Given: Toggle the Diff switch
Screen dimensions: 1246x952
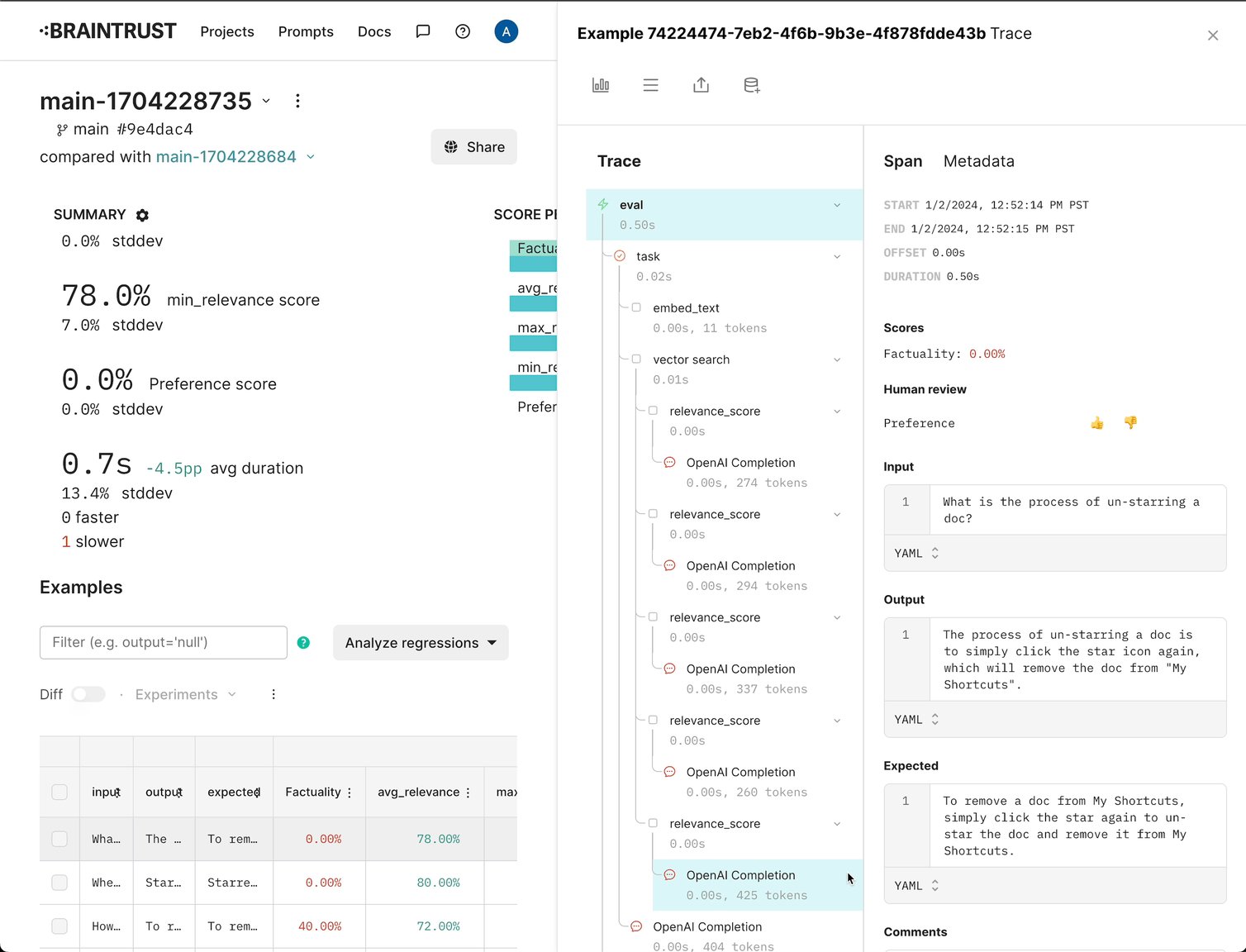Looking at the screenshot, I should (88, 694).
